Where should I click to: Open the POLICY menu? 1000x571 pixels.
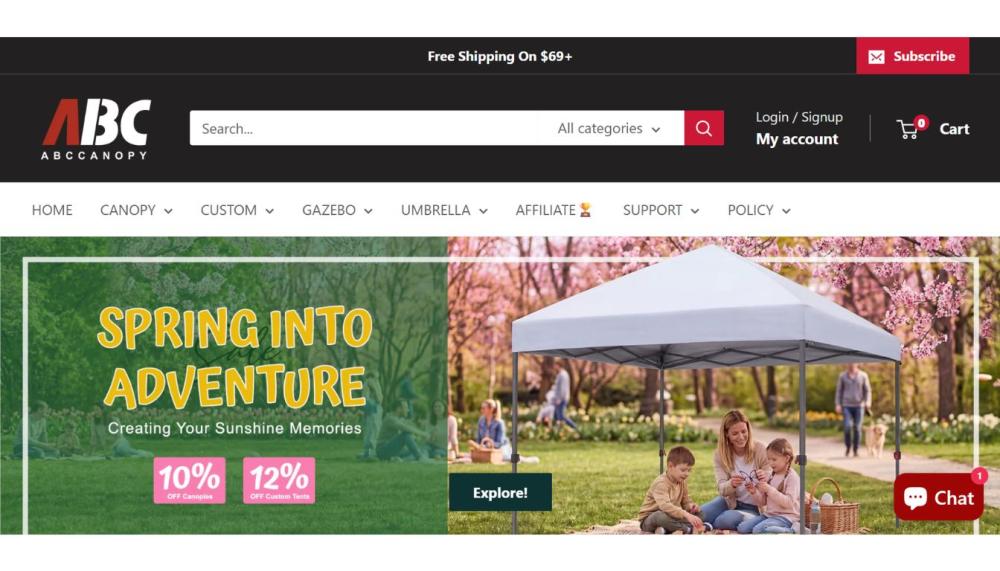[x=759, y=210]
